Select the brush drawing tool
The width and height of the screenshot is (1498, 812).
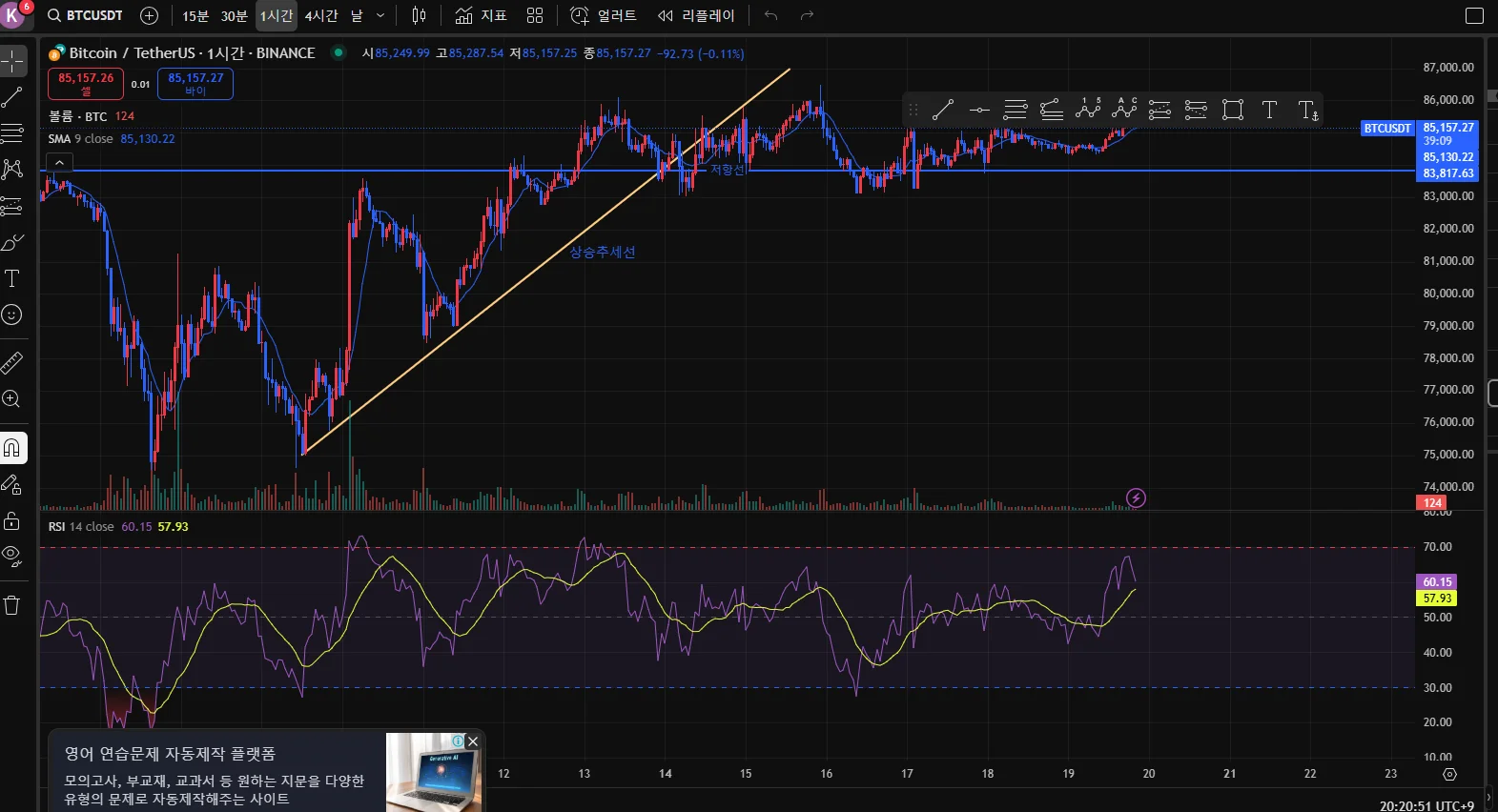tap(12, 242)
